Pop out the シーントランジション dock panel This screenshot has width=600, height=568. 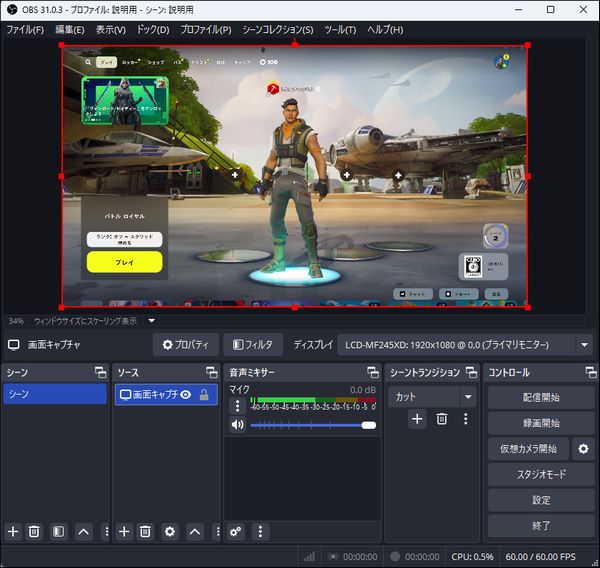[x=471, y=372]
